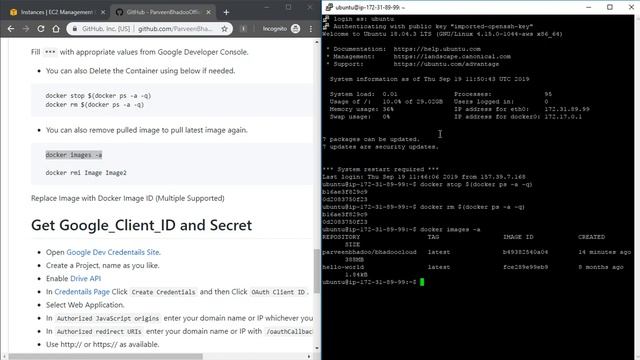This screenshot has height=360, width=640.
Task: Click System restart required message
Action: [380, 169]
